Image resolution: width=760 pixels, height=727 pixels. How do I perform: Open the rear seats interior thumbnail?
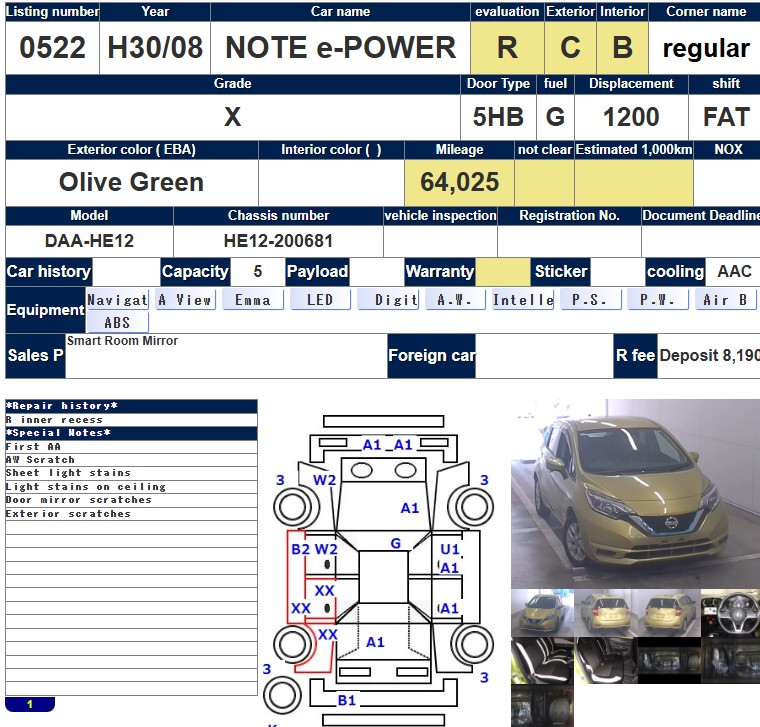click(606, 660)
